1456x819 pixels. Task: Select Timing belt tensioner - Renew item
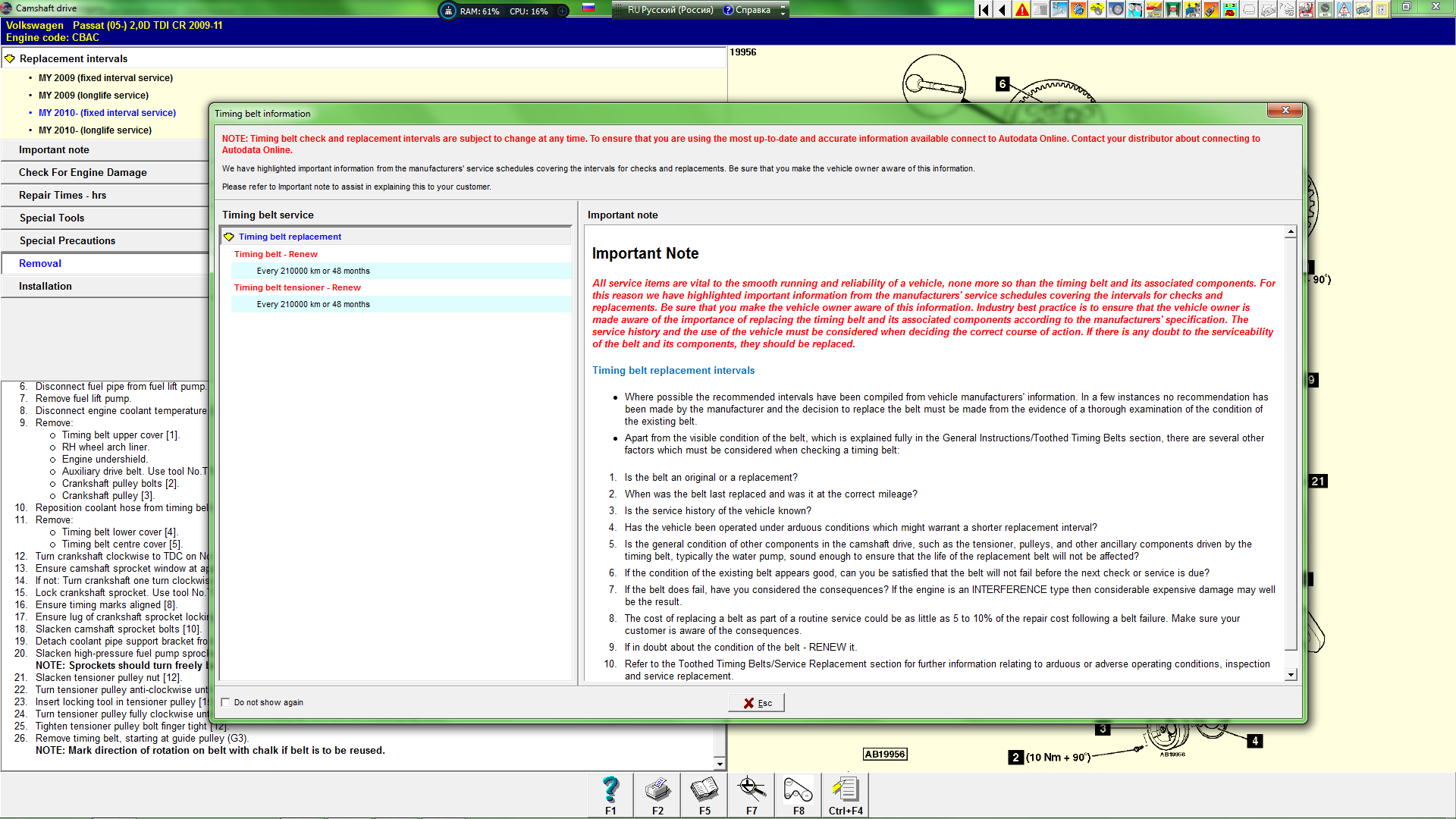tap(297, 287)
